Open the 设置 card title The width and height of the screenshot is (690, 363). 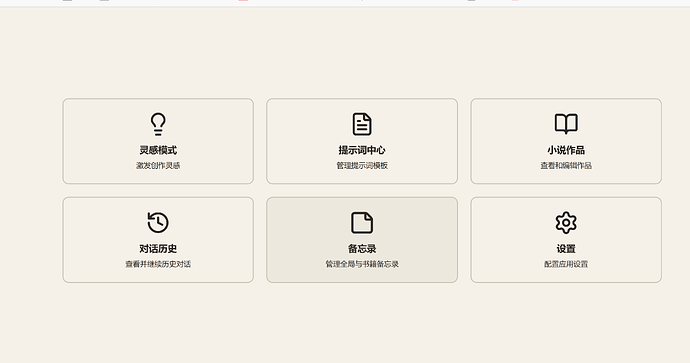pos(566,249)
